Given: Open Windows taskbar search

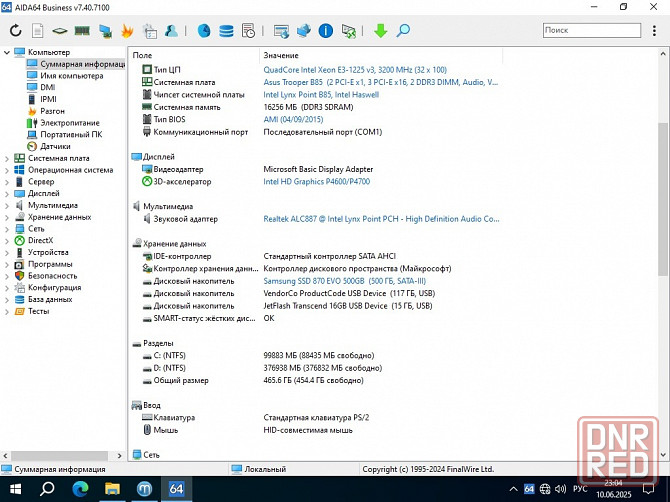Looking at the screenshot, I should coord(47,489).
